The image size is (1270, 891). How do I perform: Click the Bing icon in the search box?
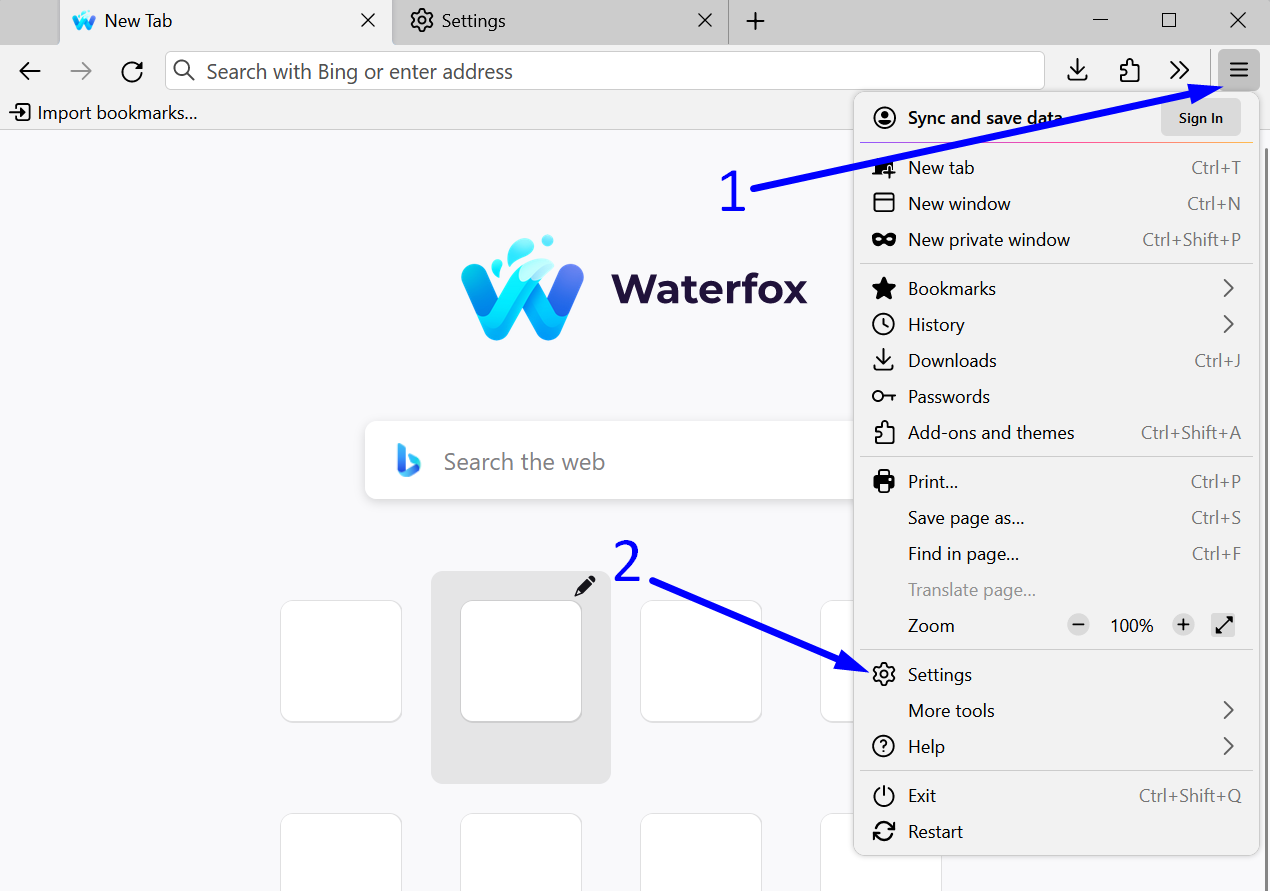407,460
